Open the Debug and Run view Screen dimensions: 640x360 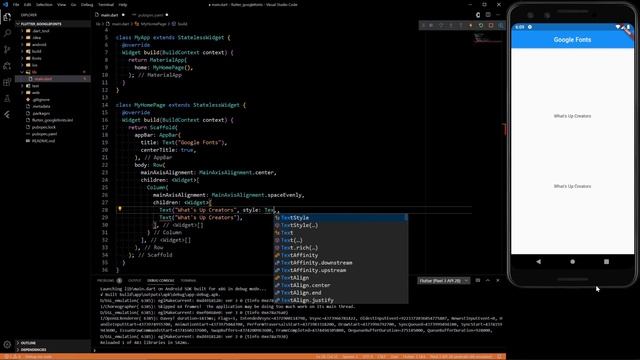[7, 66]
